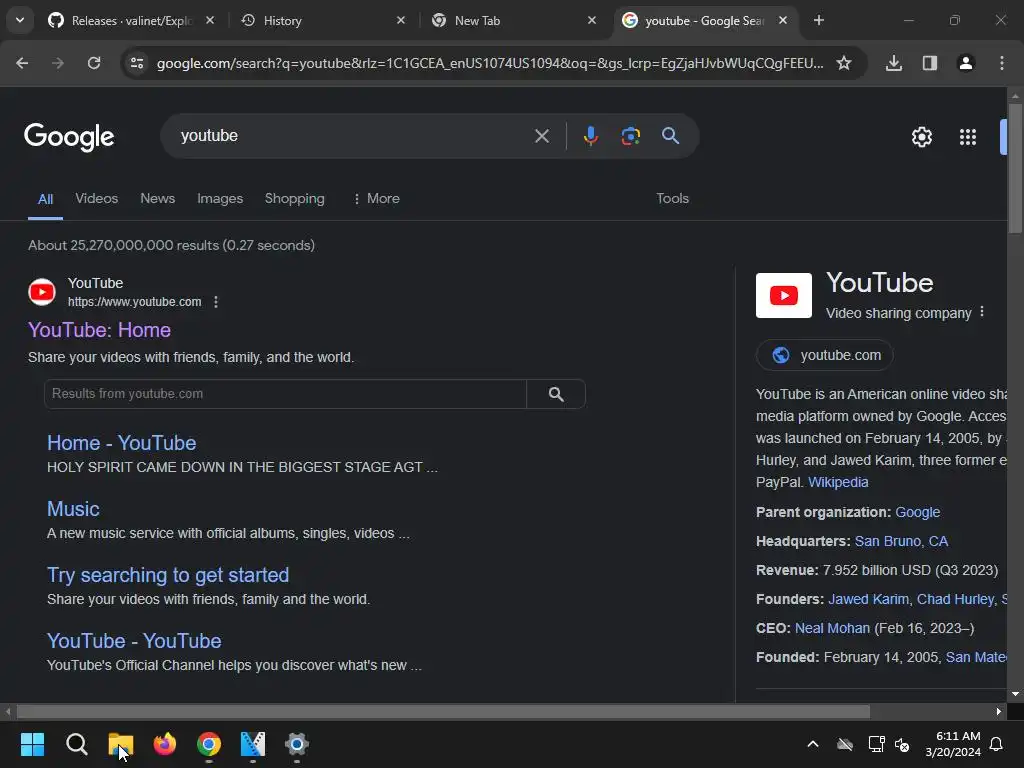This screenshot has height=768, width=1024.
Task: Open the Neal Mohan CEO link
Action: (832, 628)
